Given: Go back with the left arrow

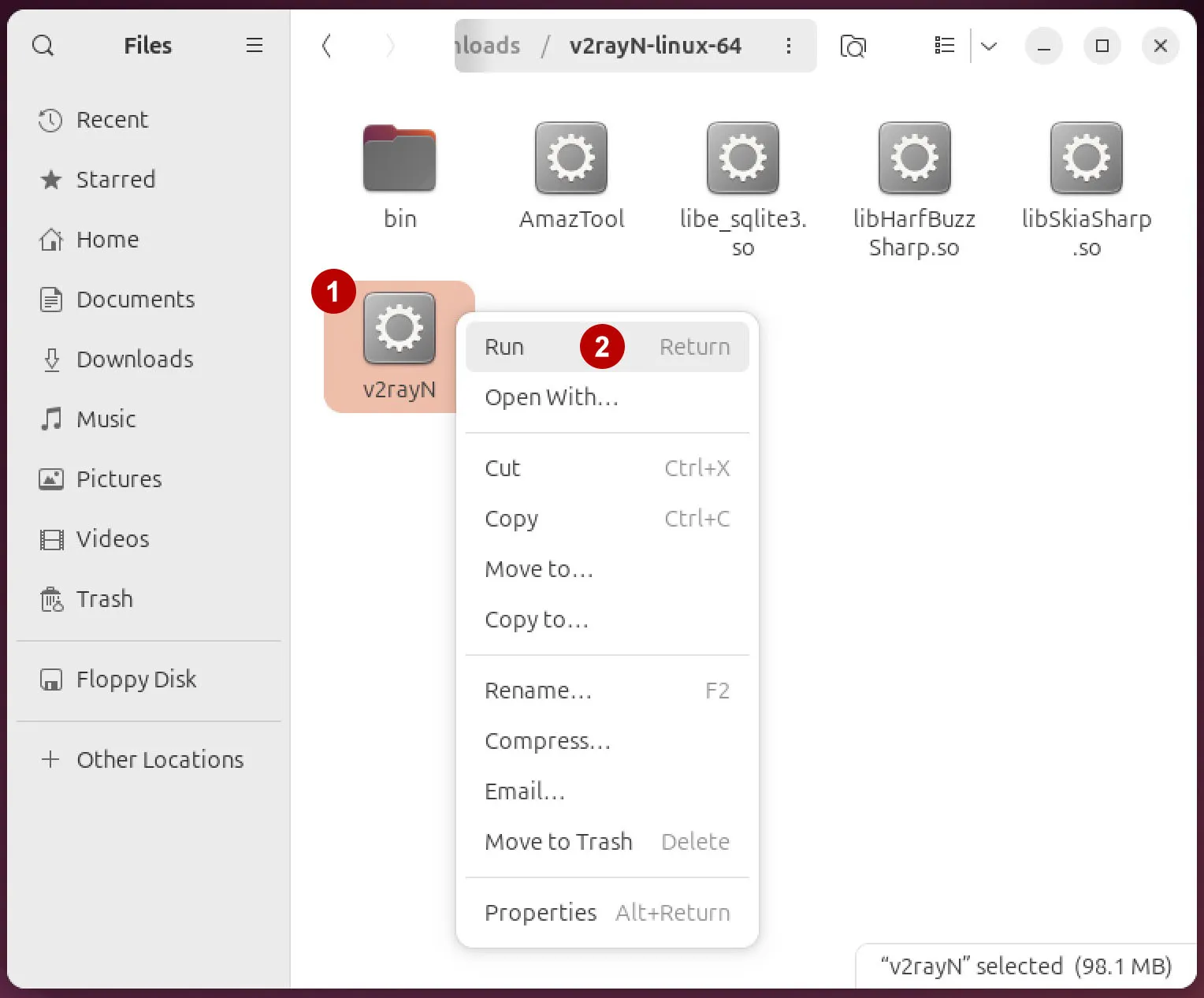Looking at the screenshot, I should point(326,46).
